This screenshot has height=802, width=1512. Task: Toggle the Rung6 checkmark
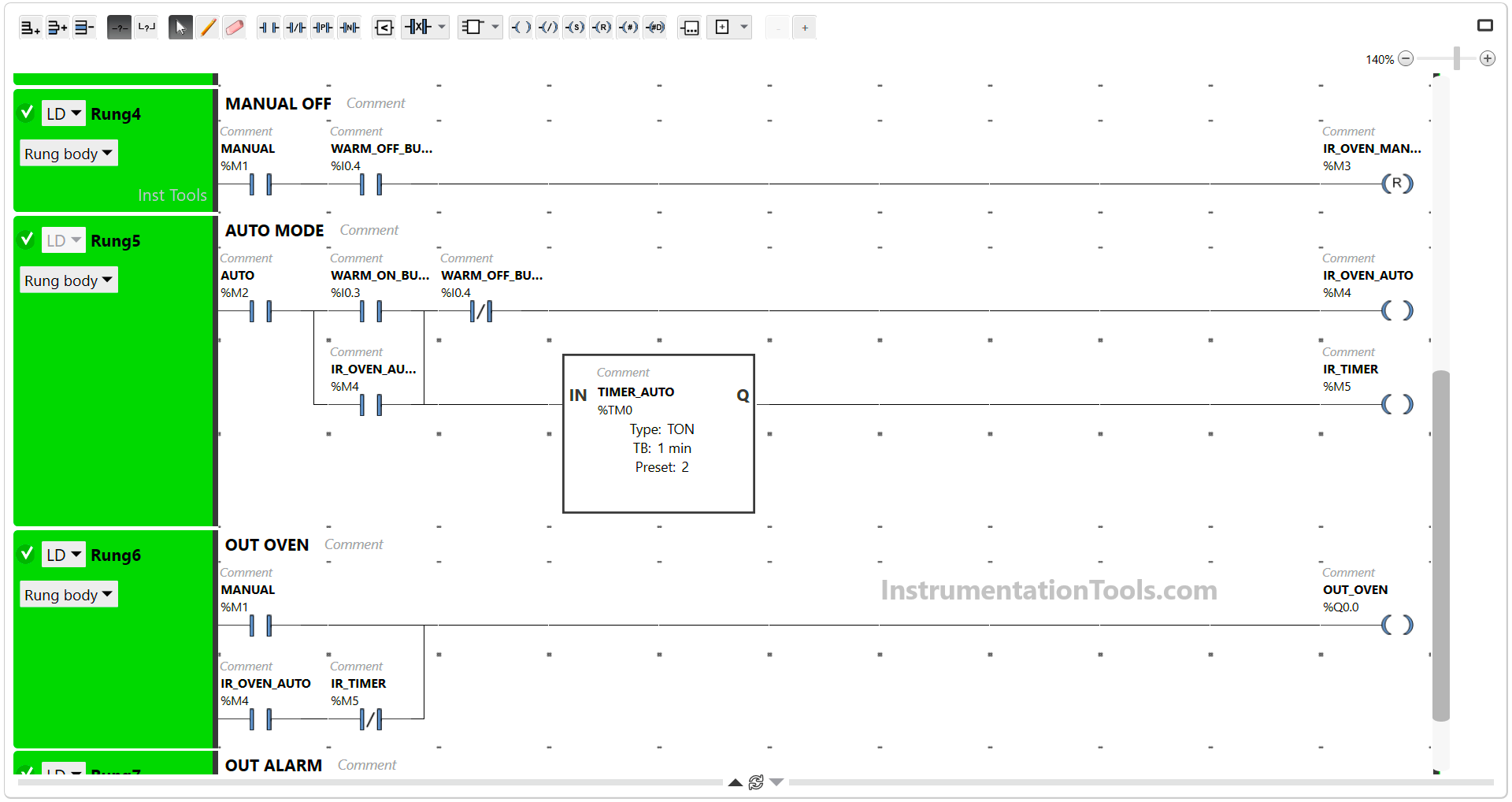(28, 554)
